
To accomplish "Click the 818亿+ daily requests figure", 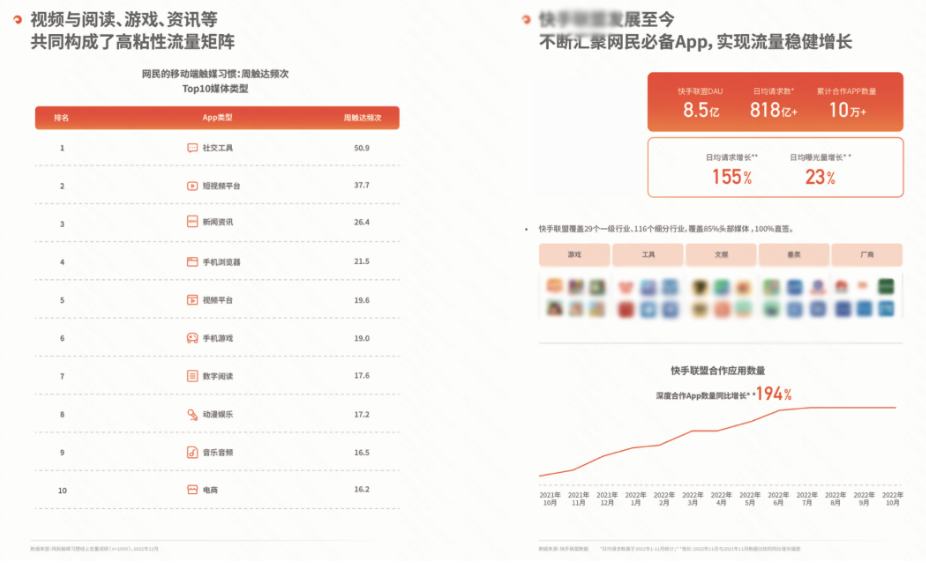I will (773, 110).
